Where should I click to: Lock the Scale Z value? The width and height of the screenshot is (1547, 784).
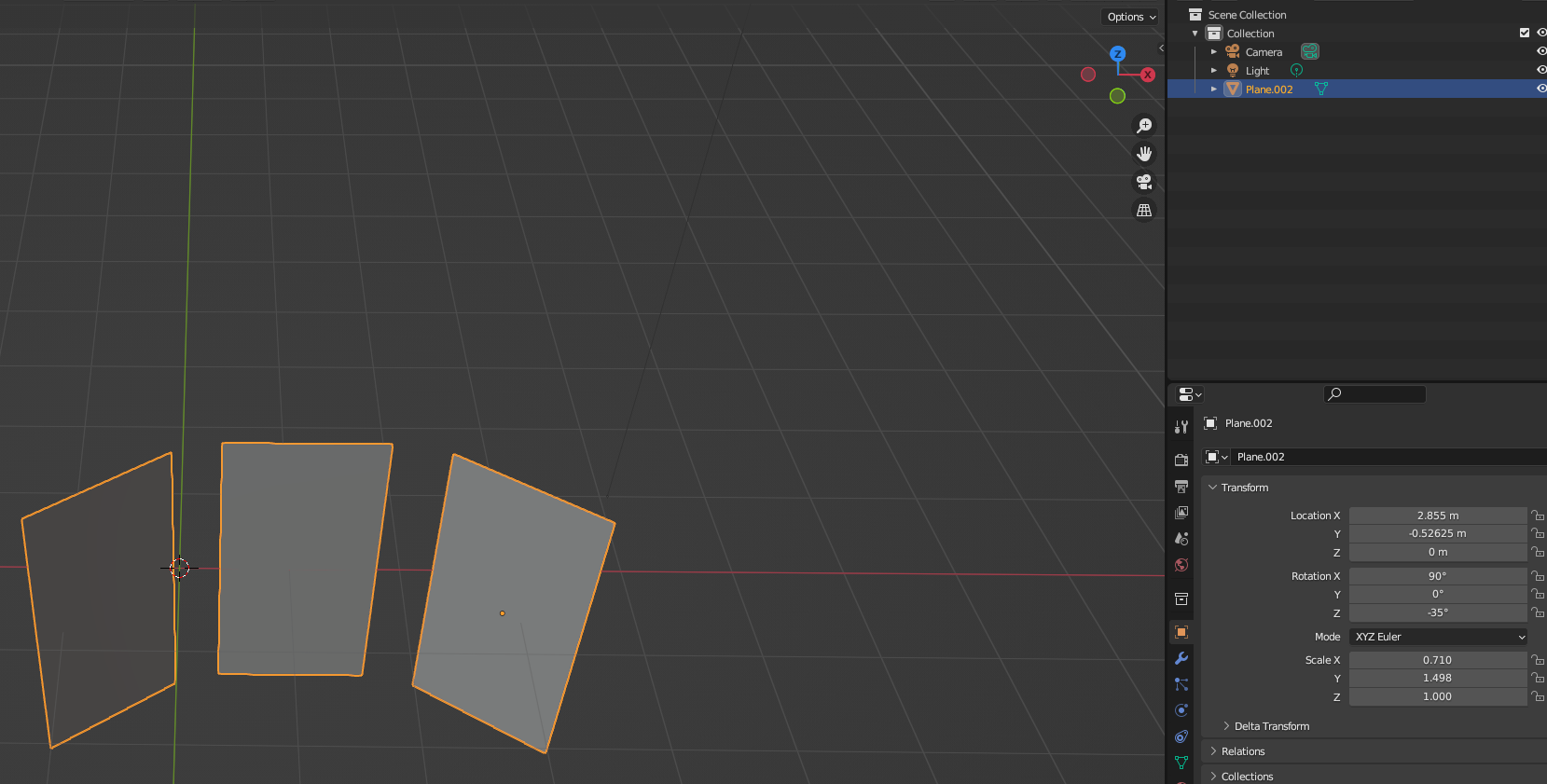[1538, 696]
